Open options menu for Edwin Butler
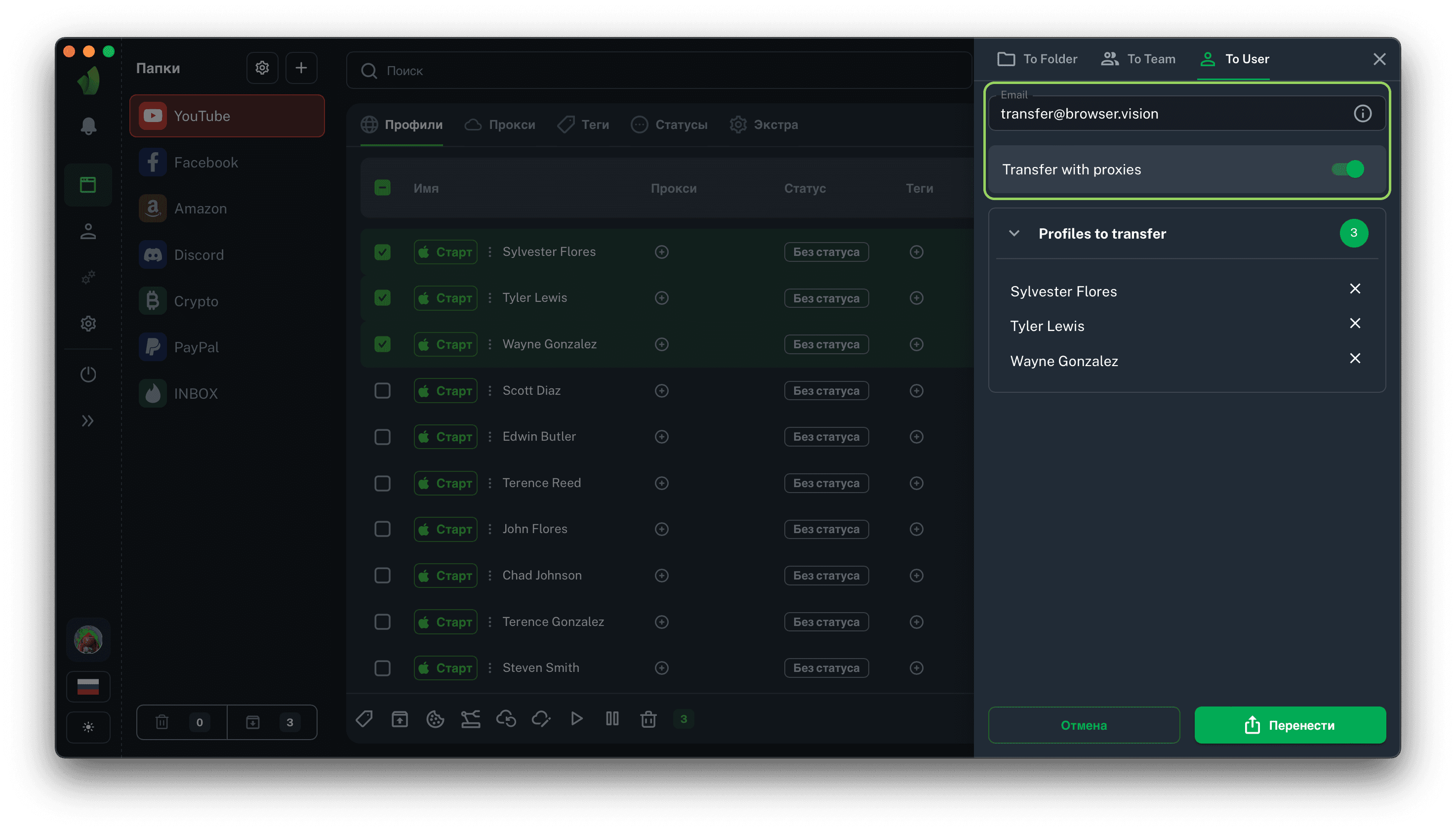The image size is (1456, 831). (x=490, y=437)
